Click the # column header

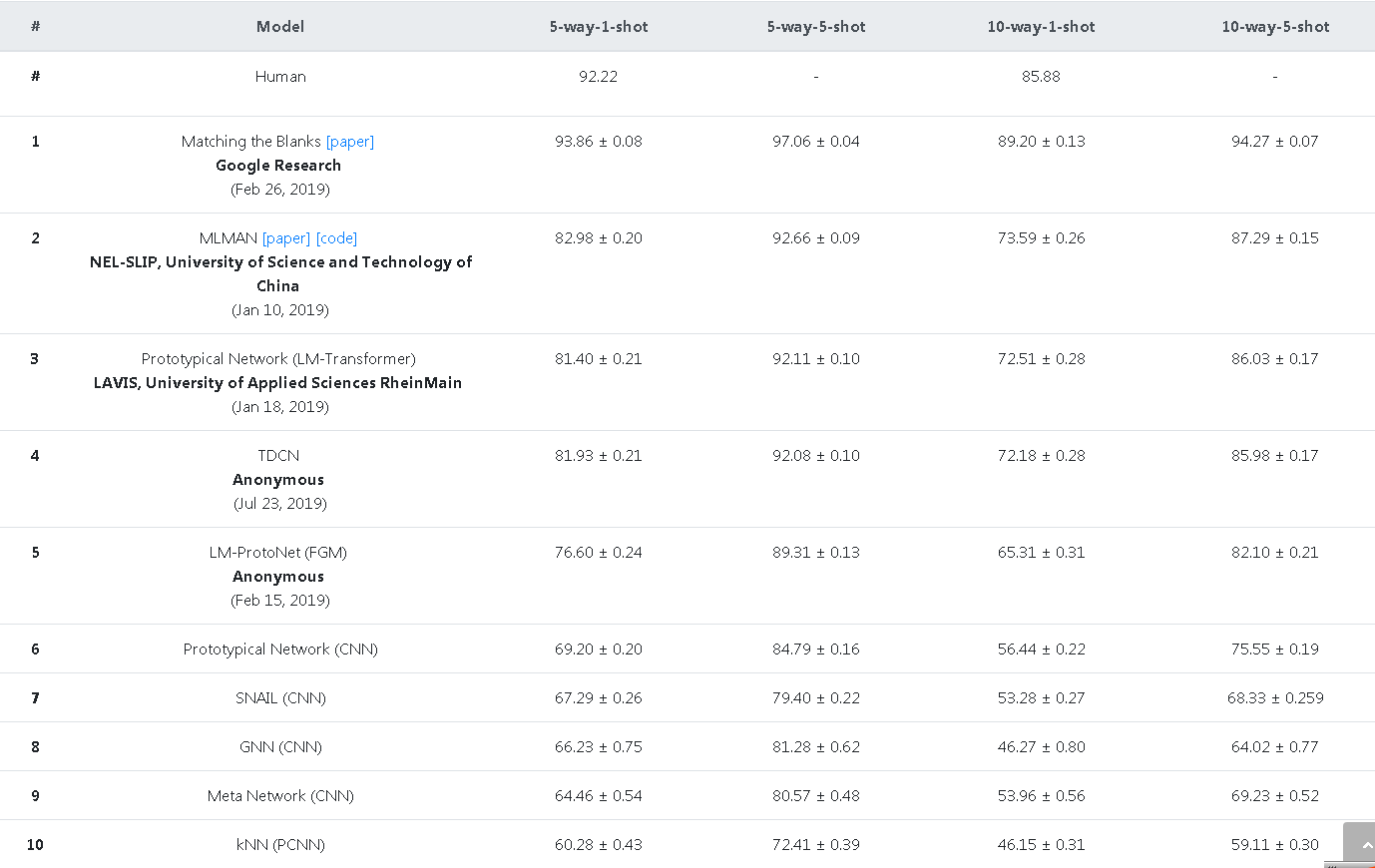(35, 26)
